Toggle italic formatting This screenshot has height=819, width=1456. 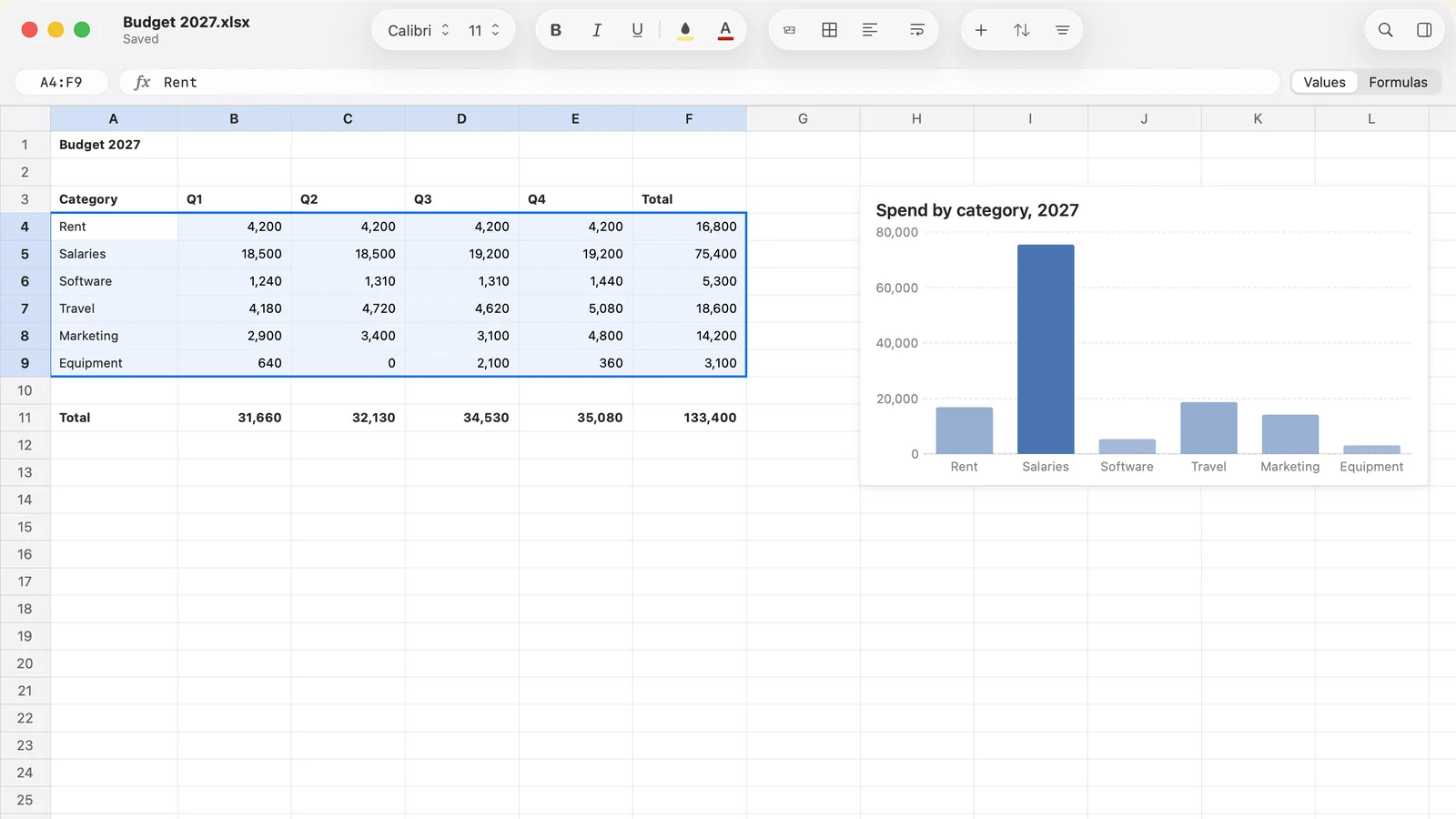597,30
